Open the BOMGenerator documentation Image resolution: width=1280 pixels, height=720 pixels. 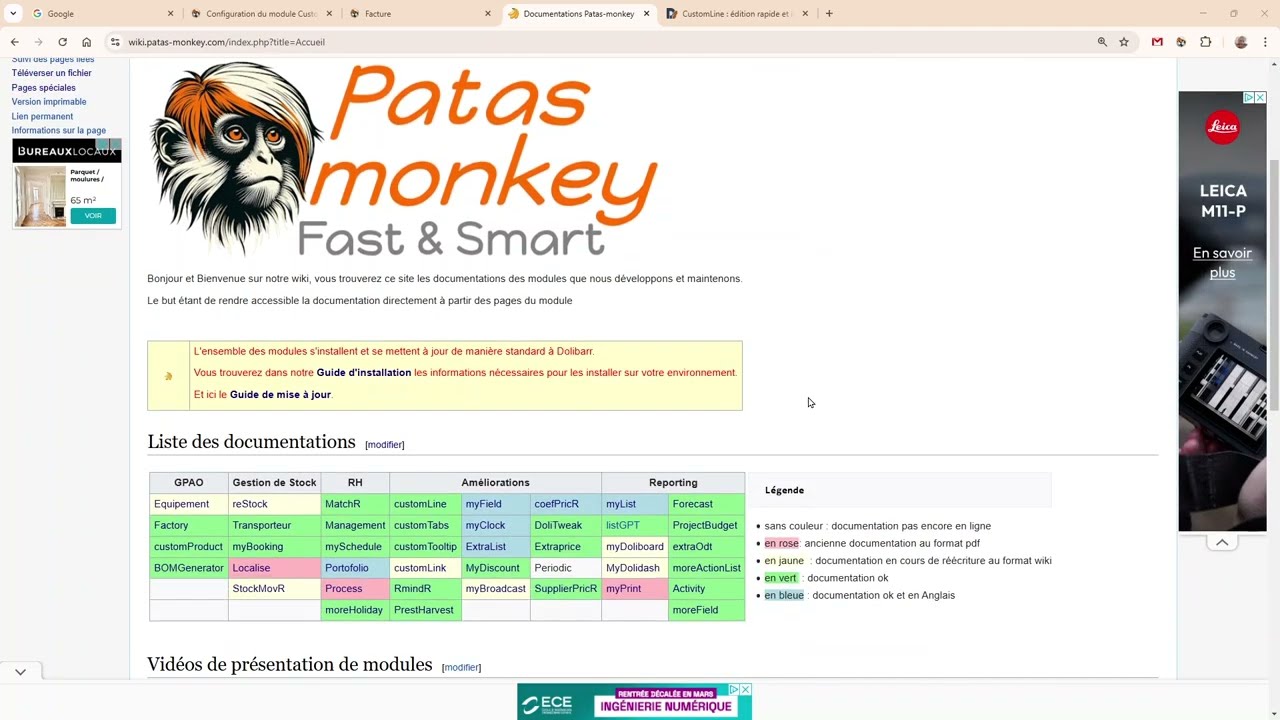[x=189, y=568]
